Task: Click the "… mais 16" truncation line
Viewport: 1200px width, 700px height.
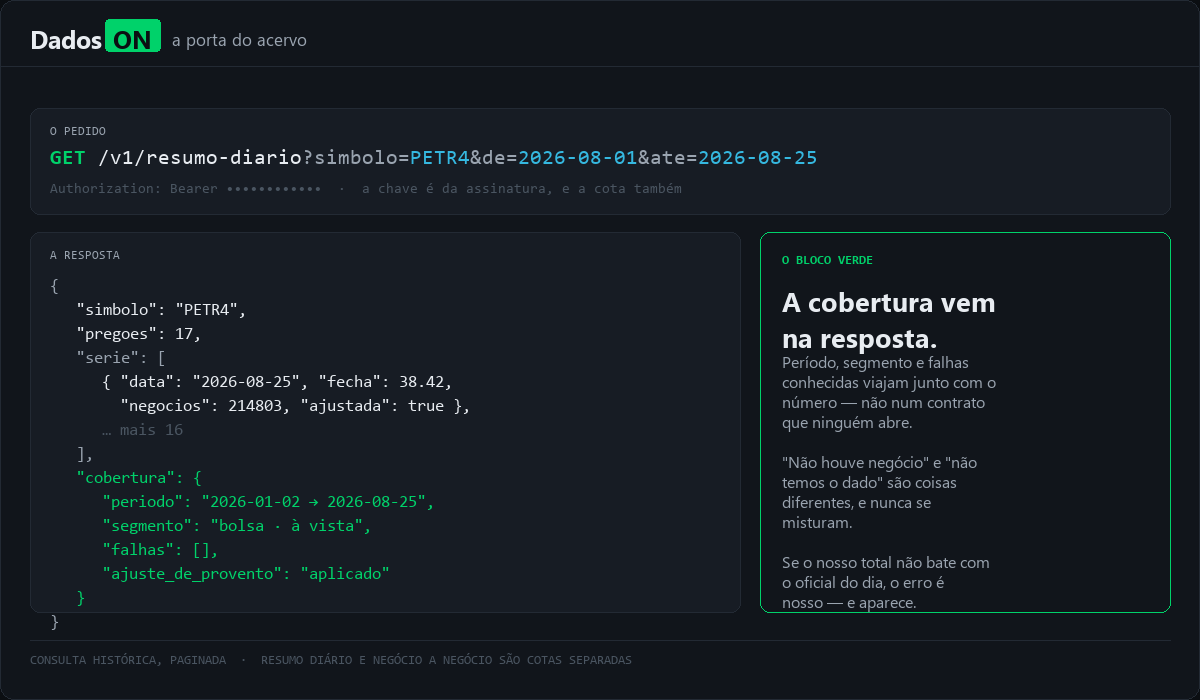Action: point(142,430)
